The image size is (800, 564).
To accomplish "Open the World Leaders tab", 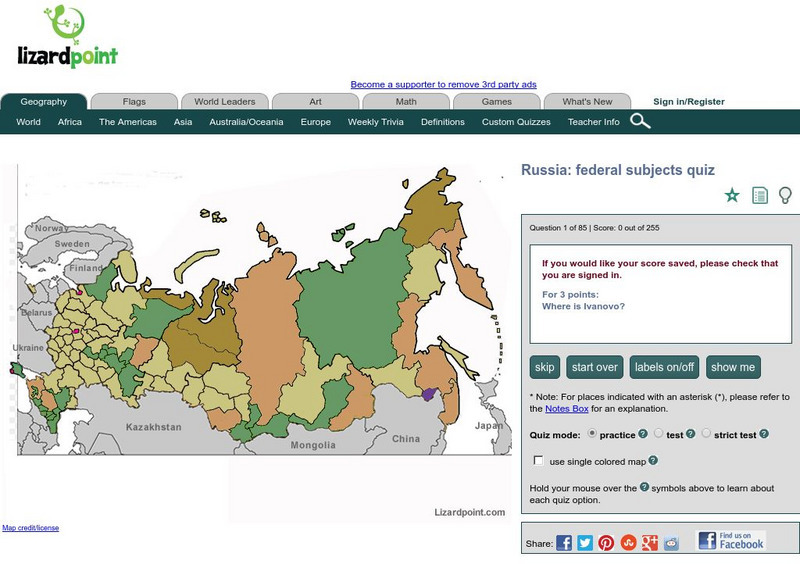I will click(x=225, y=102).
